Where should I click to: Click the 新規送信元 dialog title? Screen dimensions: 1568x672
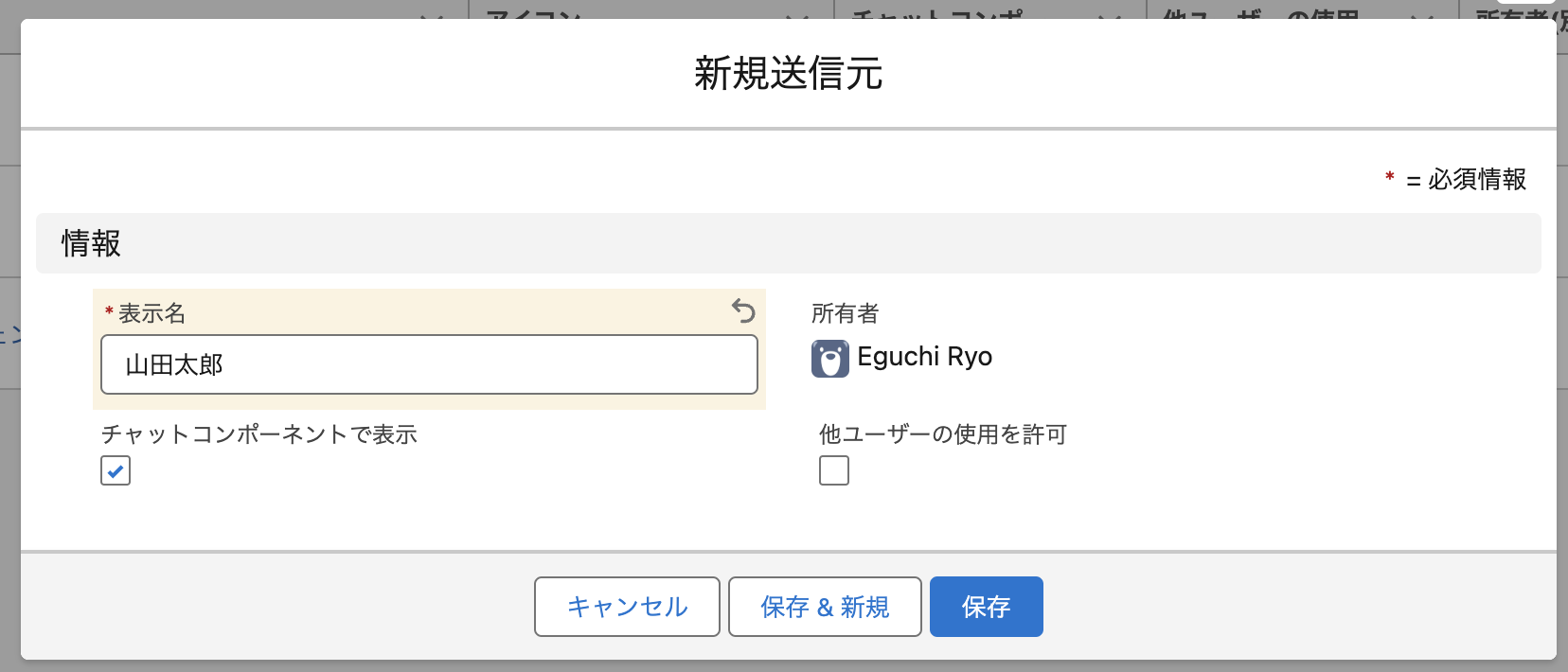pyautogui.click(x=788, y=74)
